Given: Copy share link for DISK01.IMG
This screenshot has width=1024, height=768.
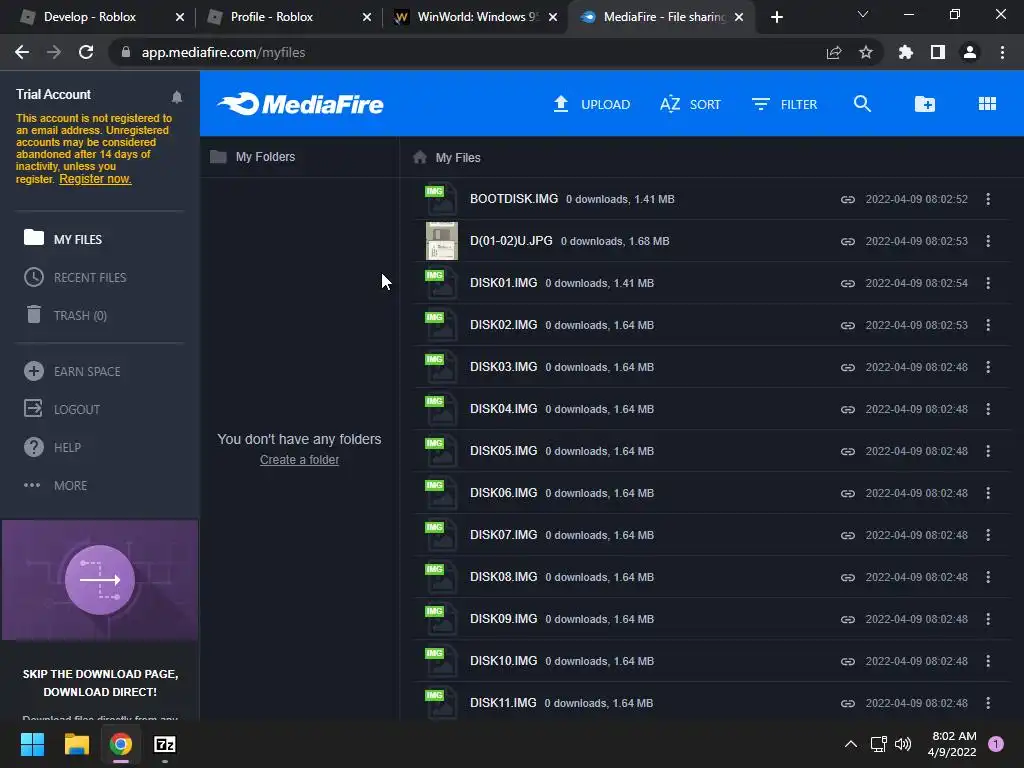Looking at the screenshot, I should (x=848, y=283).
